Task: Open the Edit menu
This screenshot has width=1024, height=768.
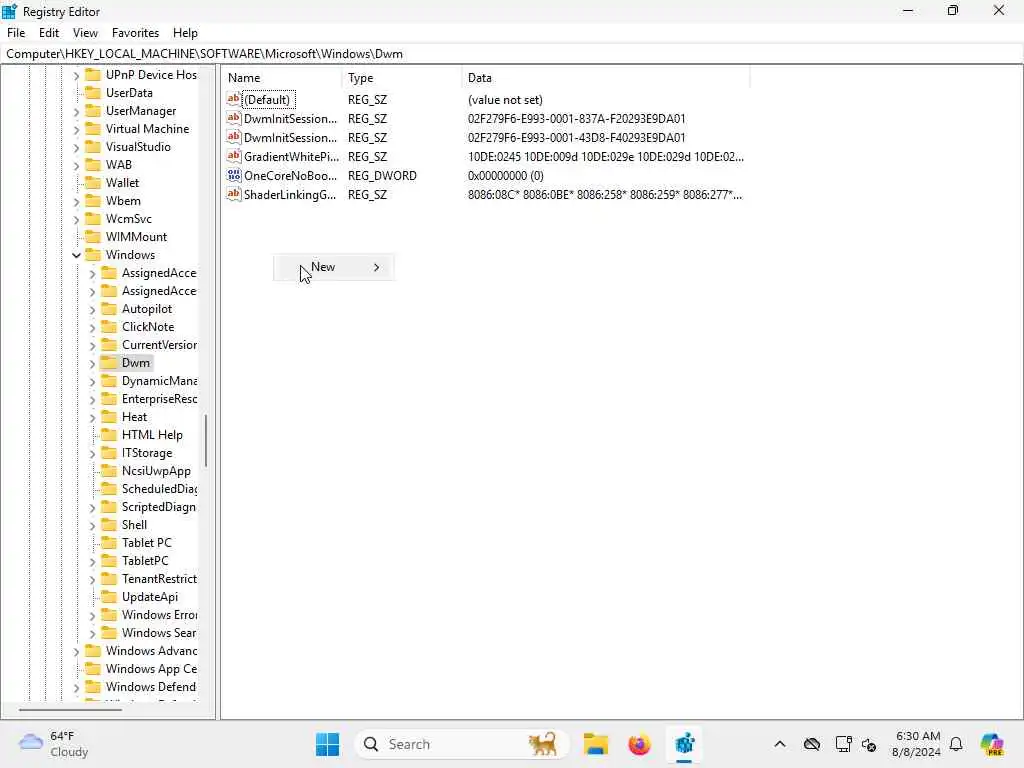Action: 48,33
